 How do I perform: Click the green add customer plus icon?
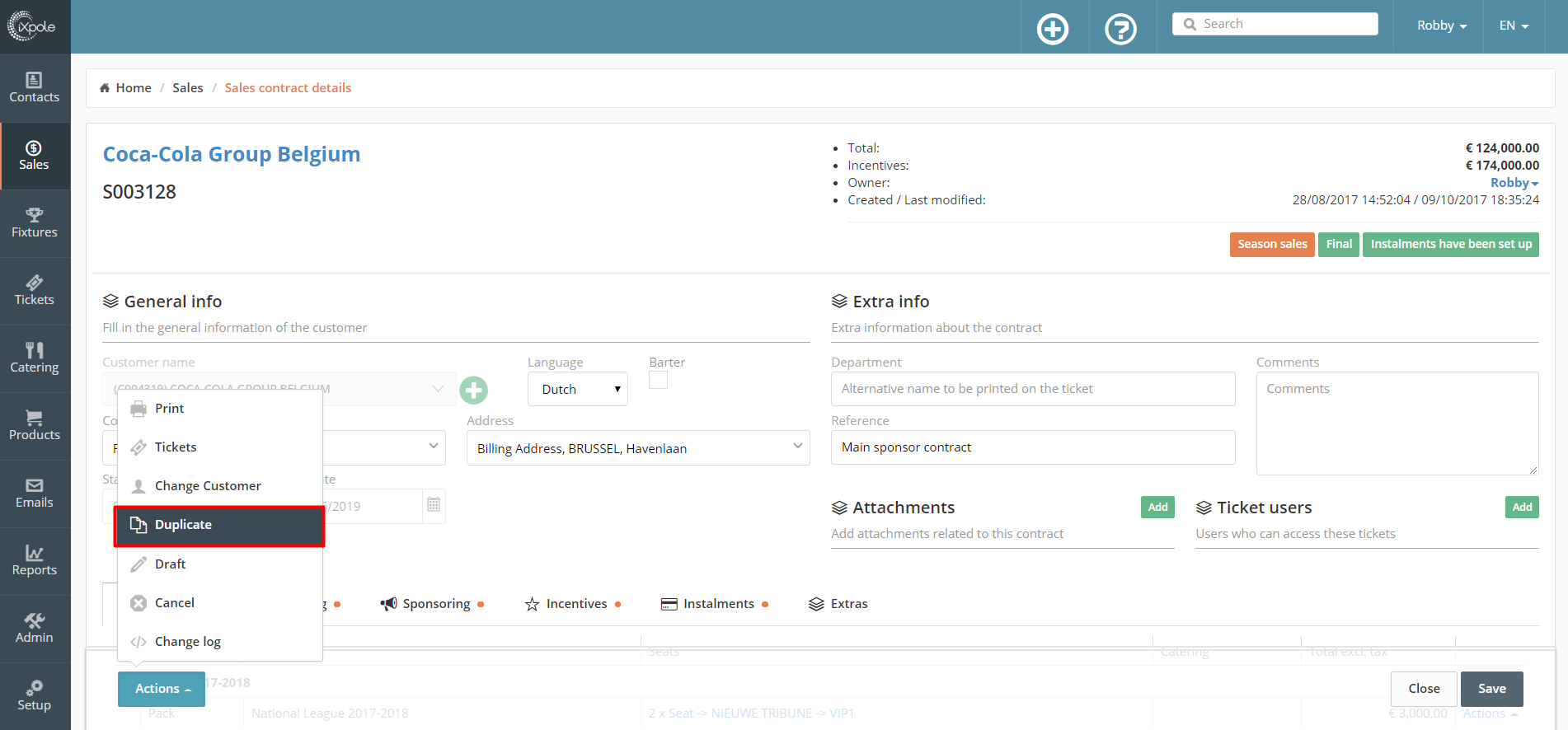474,390
